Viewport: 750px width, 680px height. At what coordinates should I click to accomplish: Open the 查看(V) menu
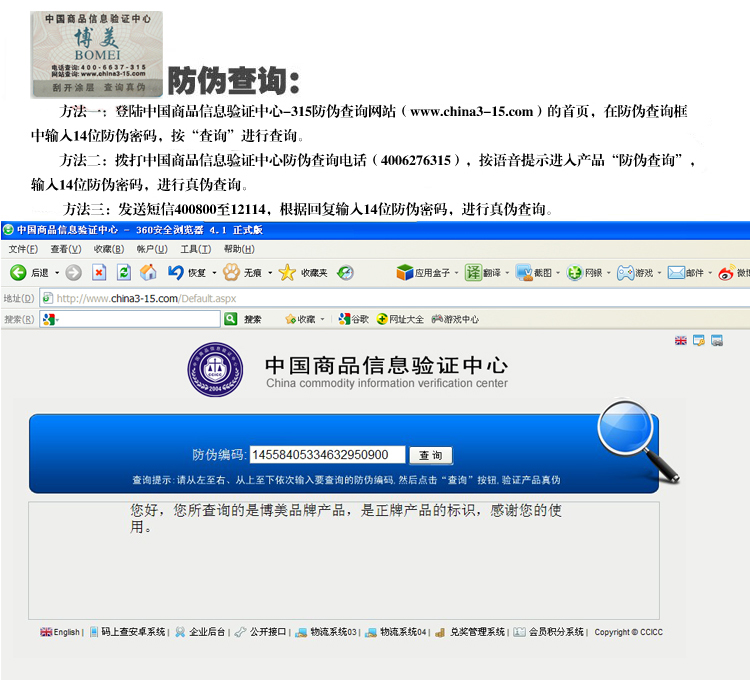coord(66,249)
